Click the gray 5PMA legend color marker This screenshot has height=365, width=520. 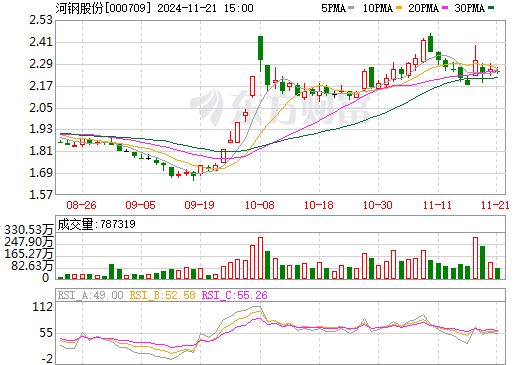351,8
